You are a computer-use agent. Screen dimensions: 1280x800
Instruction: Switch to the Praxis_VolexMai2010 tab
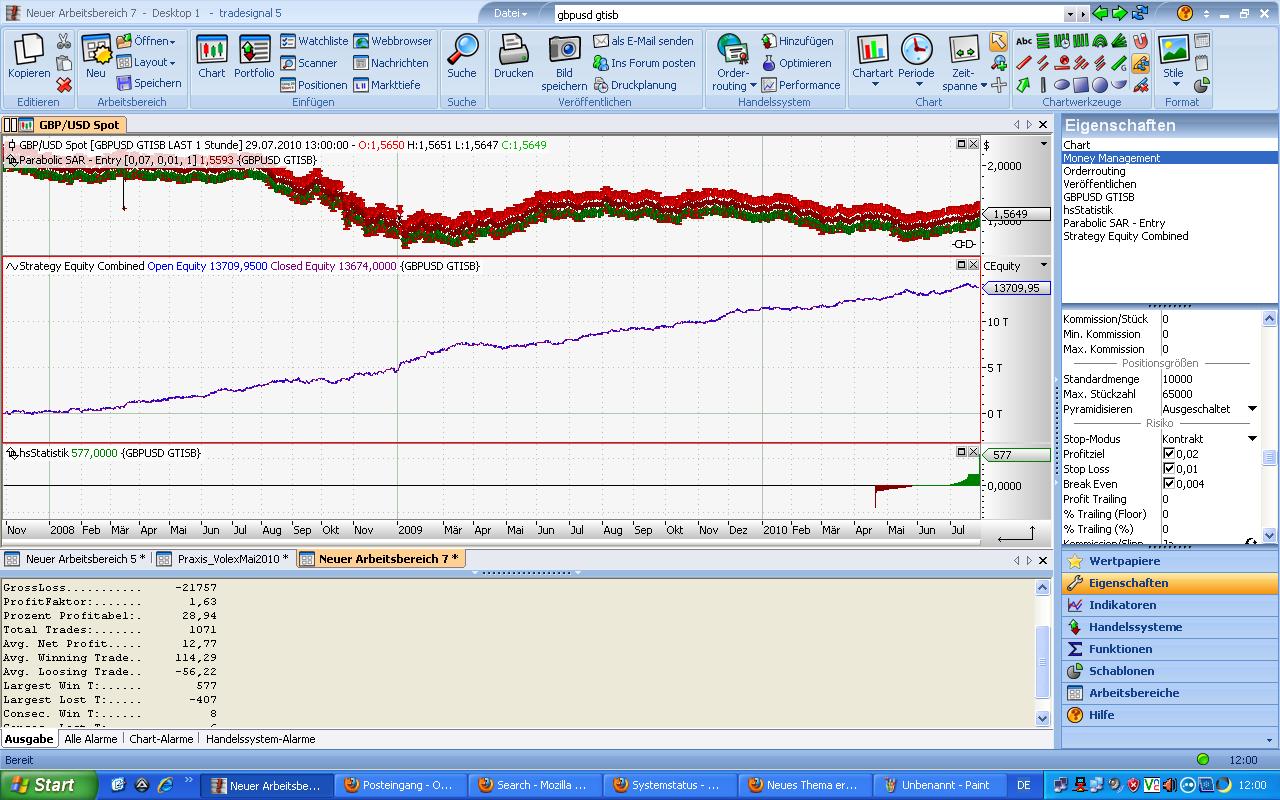coord(232,559)
